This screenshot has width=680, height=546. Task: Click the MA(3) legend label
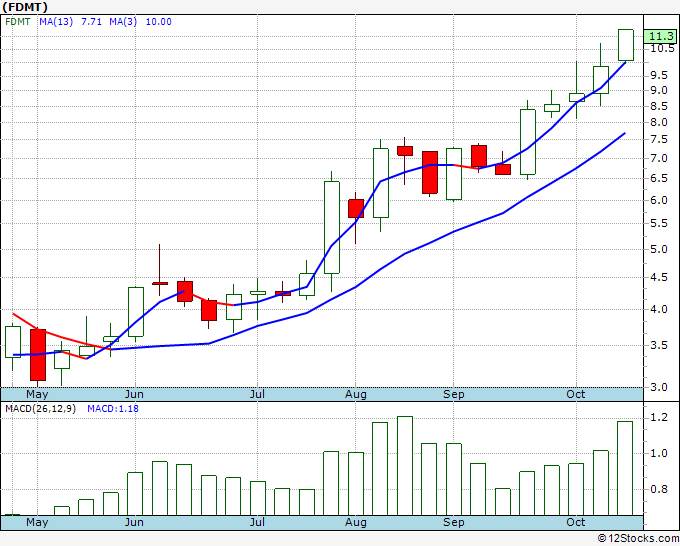click(123, 22)
